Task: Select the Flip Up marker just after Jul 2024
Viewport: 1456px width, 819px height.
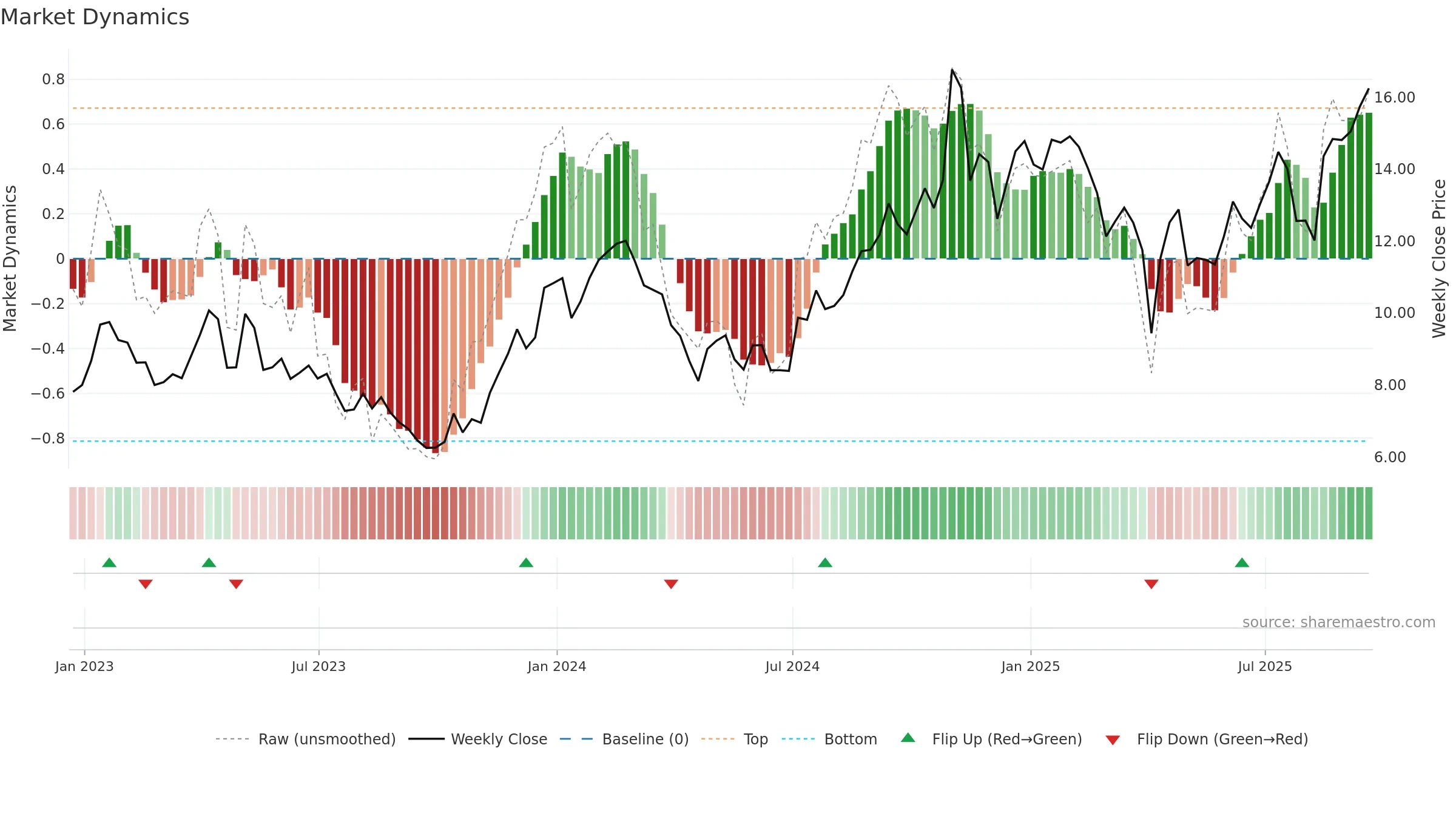Action: [x=825, y=562]
